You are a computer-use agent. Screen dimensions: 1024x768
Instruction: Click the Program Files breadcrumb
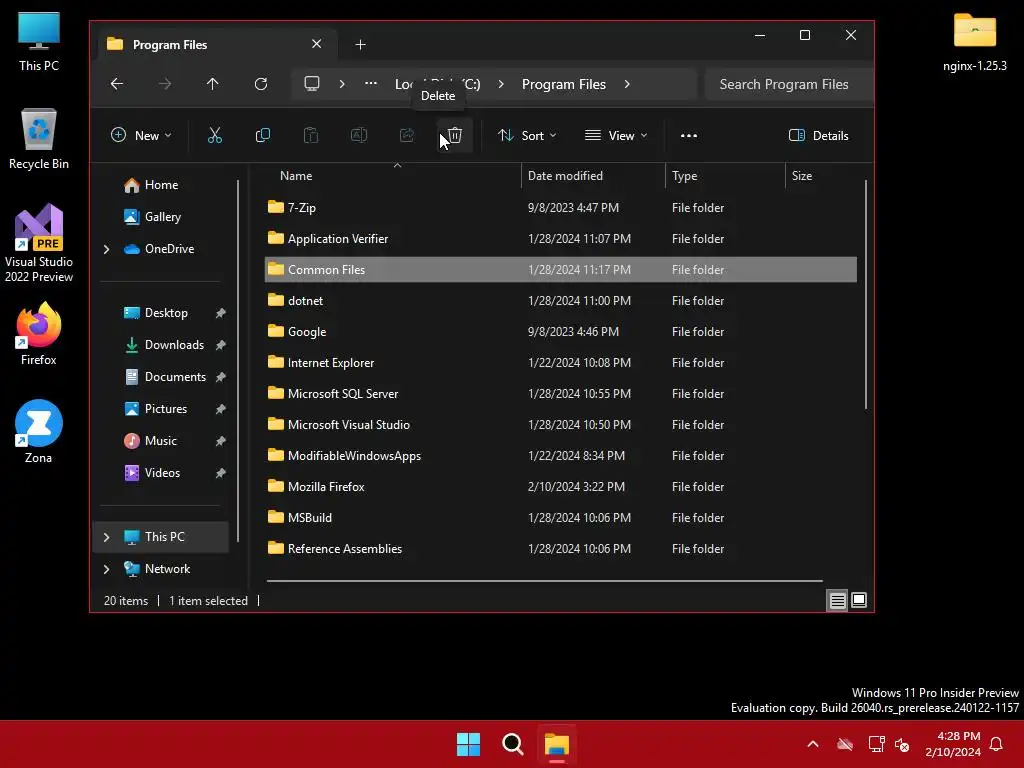(564, 84)
